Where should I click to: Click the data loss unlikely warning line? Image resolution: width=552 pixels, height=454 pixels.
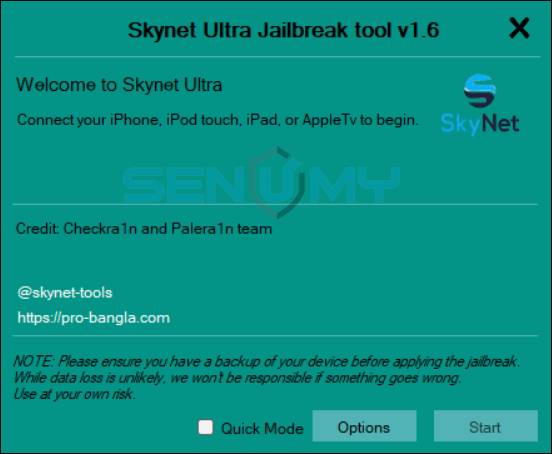[237, 378]
